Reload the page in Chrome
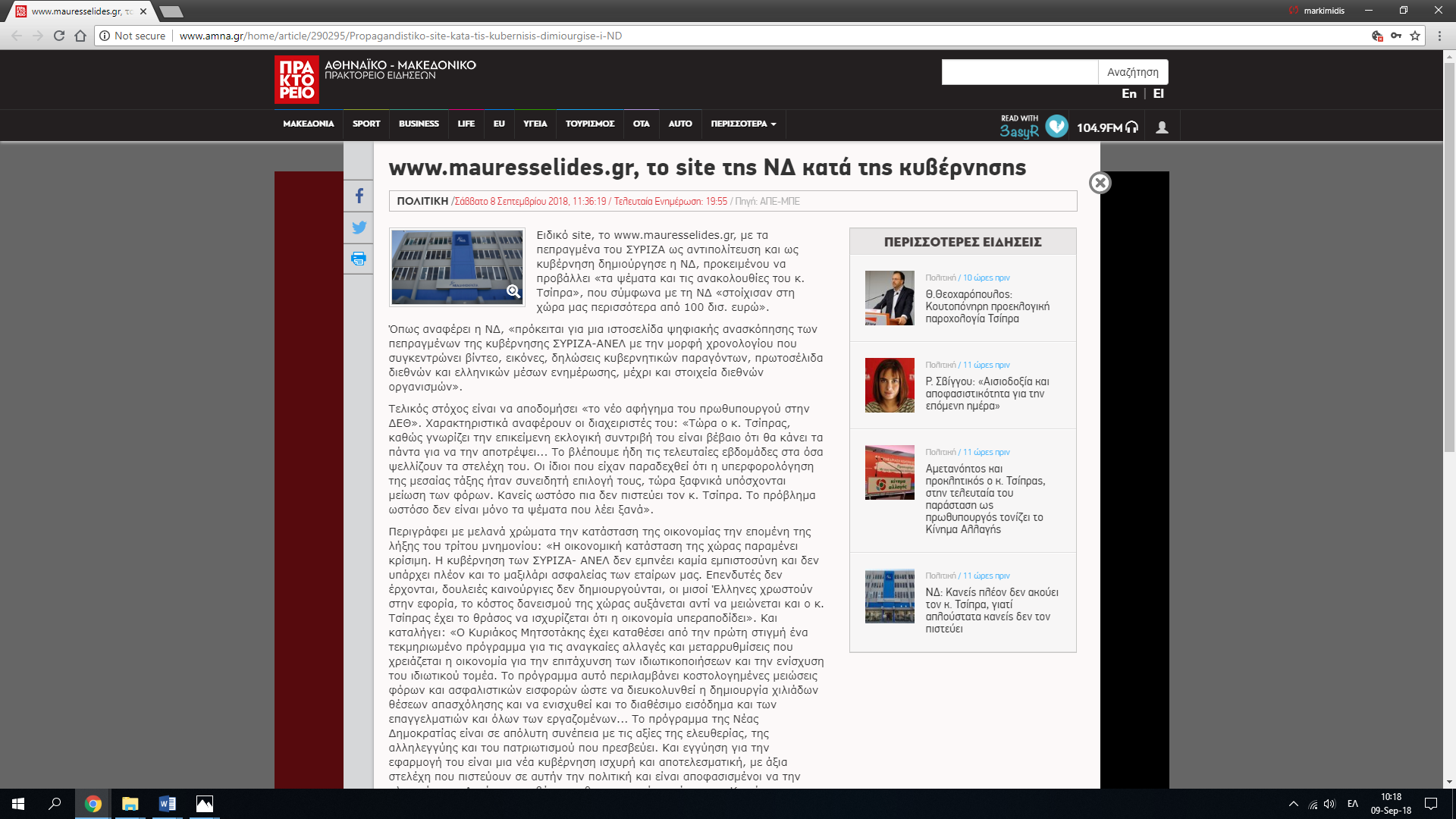Screen dimensions: 1456x819 tap(59, 36)
